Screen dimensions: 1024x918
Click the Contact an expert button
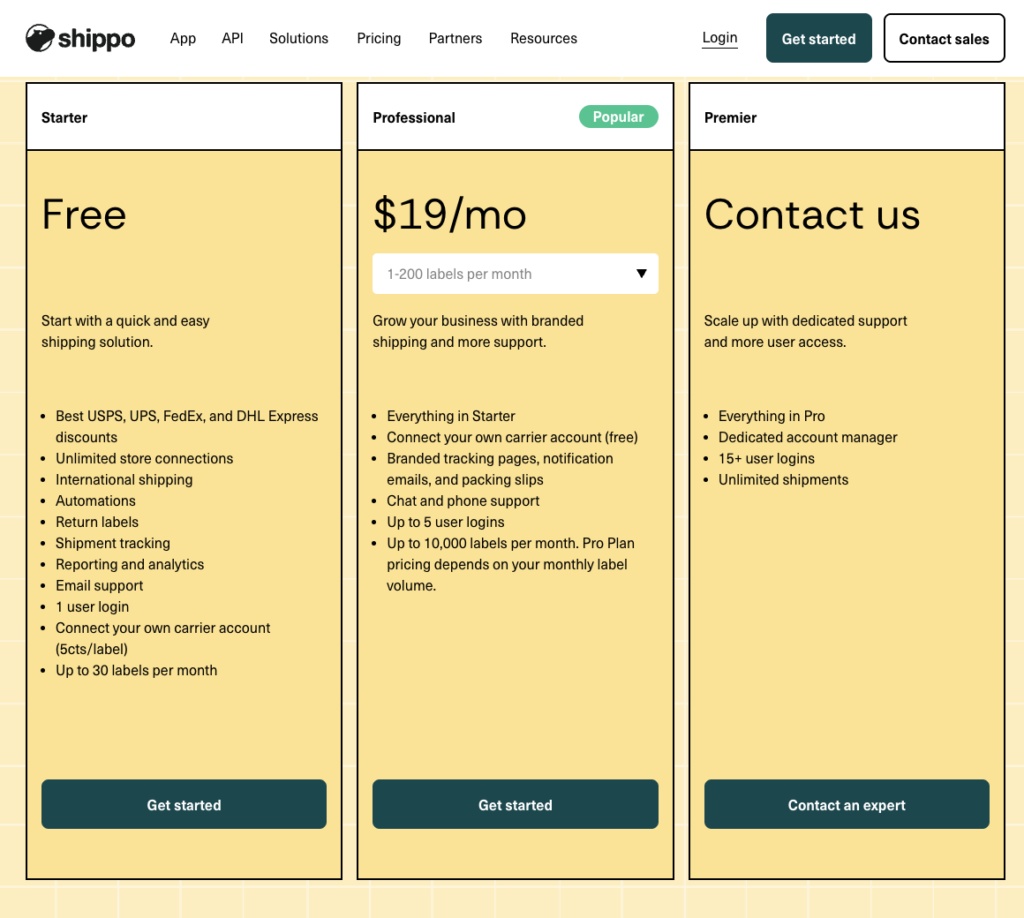click(846, 805)
